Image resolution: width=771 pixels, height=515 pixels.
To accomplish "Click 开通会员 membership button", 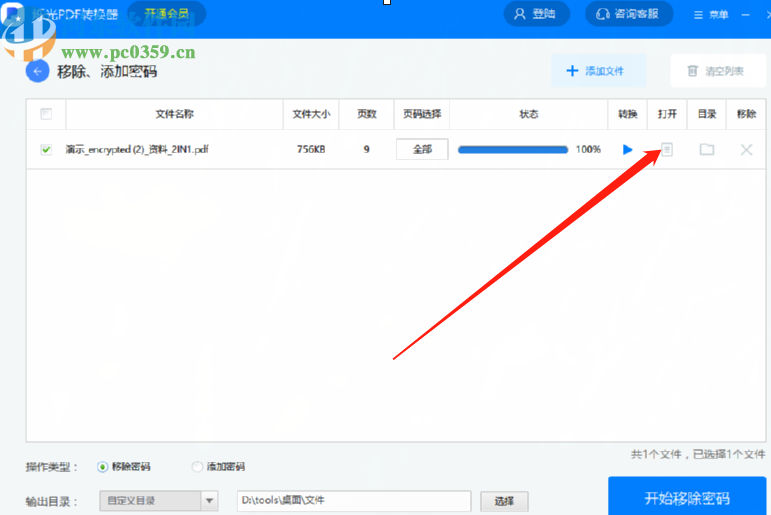I will 166,14.
